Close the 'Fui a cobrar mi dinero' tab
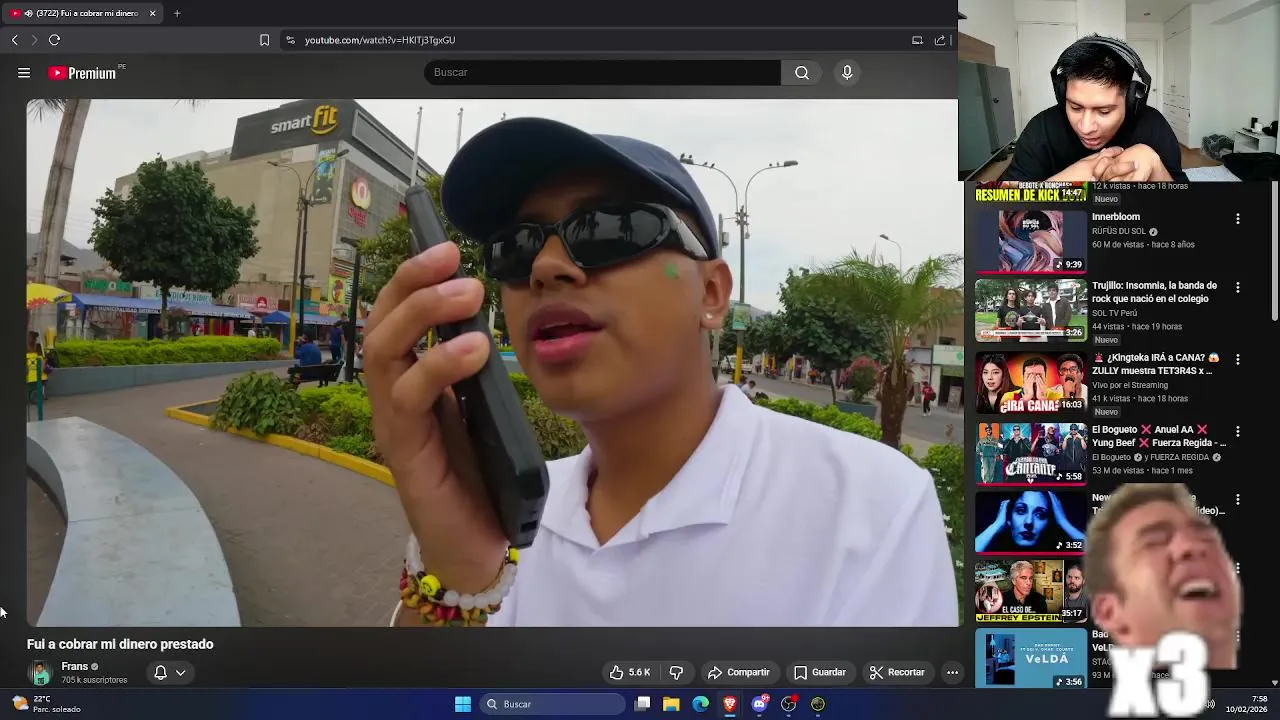This screenshot has height=720, width=1280. [152, 13]
